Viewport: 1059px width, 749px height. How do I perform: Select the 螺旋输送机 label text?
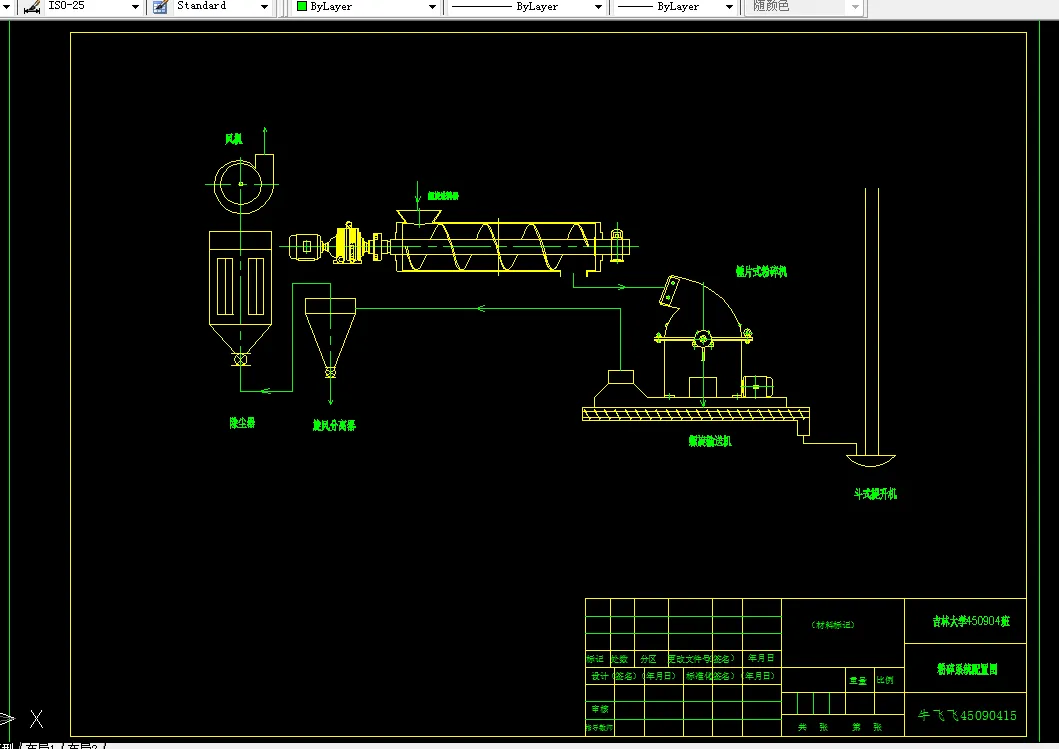click(710, 441)
